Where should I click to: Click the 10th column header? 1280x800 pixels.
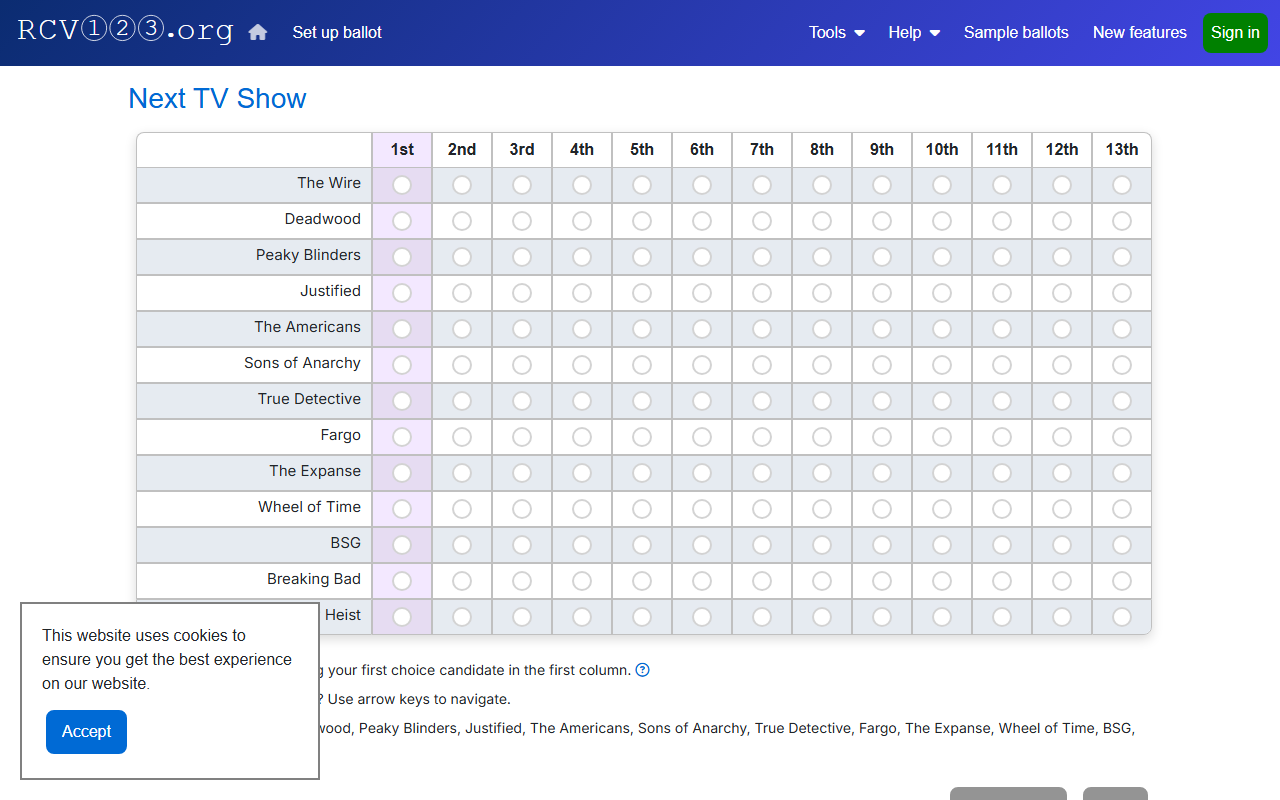pos(942,150)
